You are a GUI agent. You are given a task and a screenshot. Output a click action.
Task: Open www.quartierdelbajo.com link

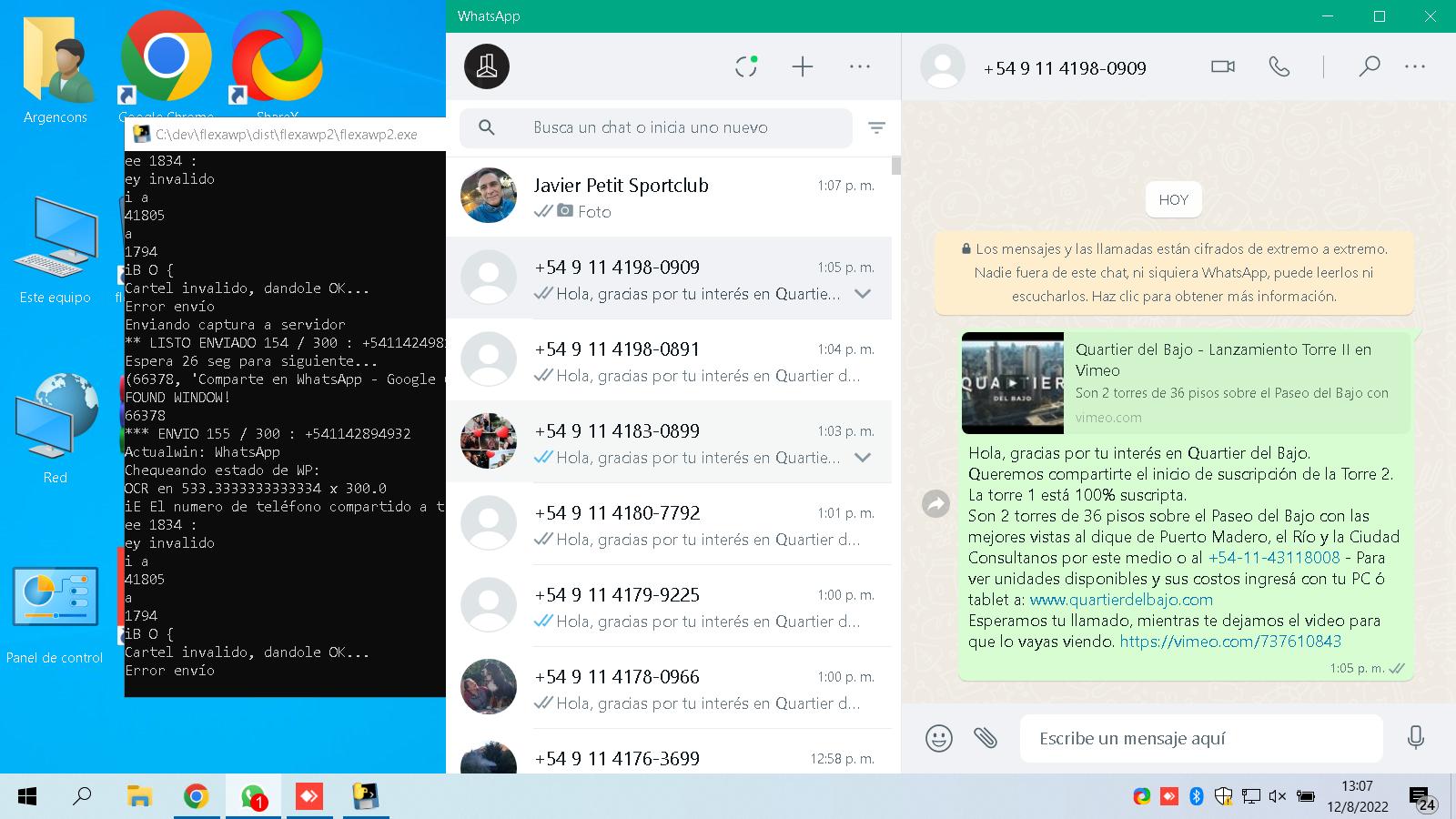click(1121, 600)
